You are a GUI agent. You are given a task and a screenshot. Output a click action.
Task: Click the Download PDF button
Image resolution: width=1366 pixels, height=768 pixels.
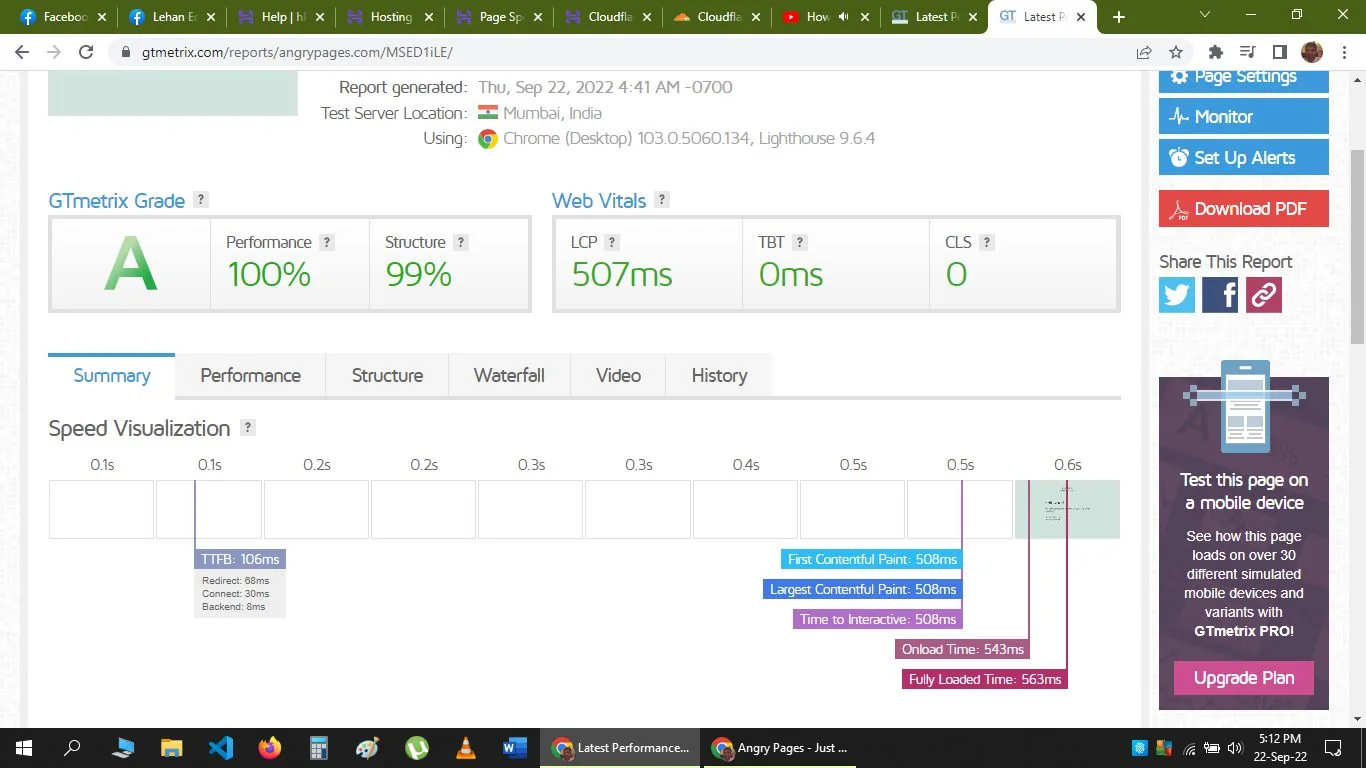1244,209
